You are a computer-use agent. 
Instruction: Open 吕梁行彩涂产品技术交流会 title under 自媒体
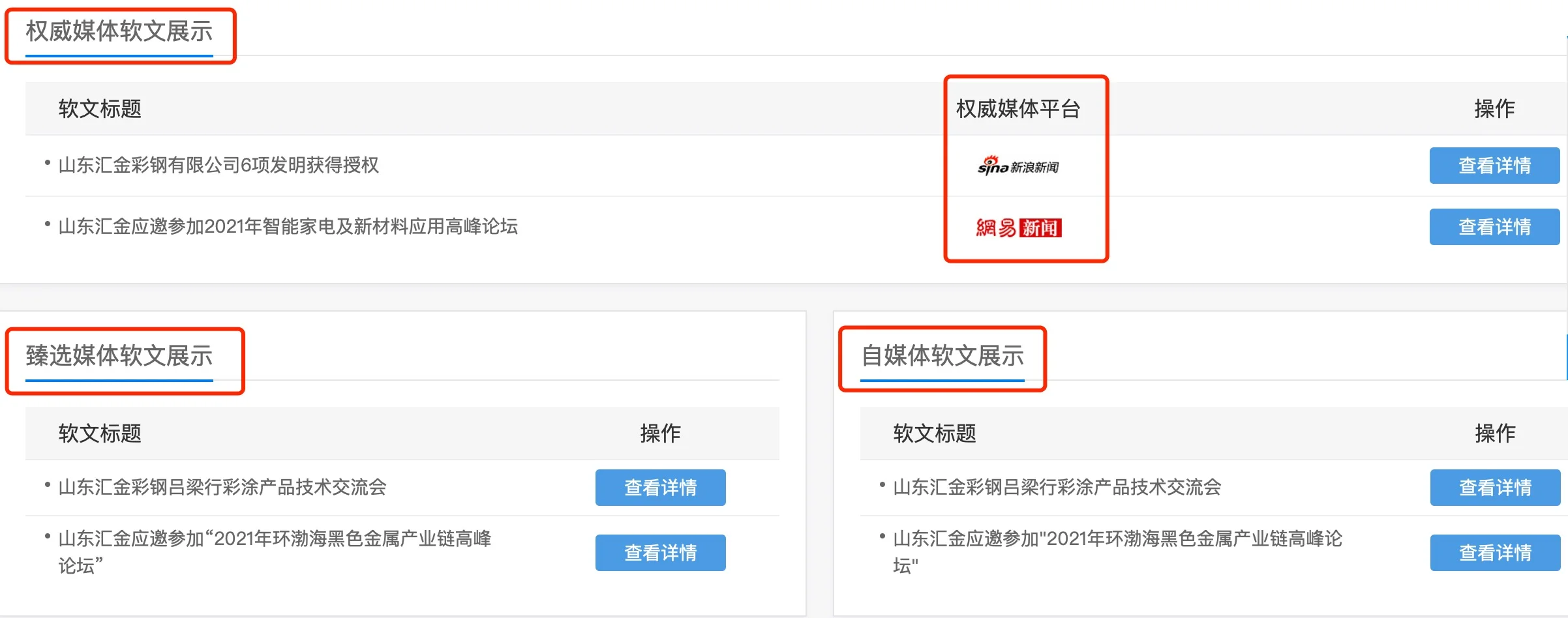[1057, 487]
